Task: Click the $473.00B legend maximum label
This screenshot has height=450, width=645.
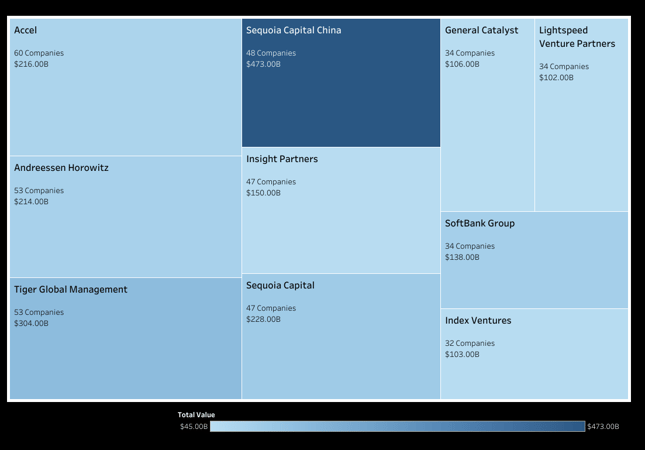Action: 603,427
